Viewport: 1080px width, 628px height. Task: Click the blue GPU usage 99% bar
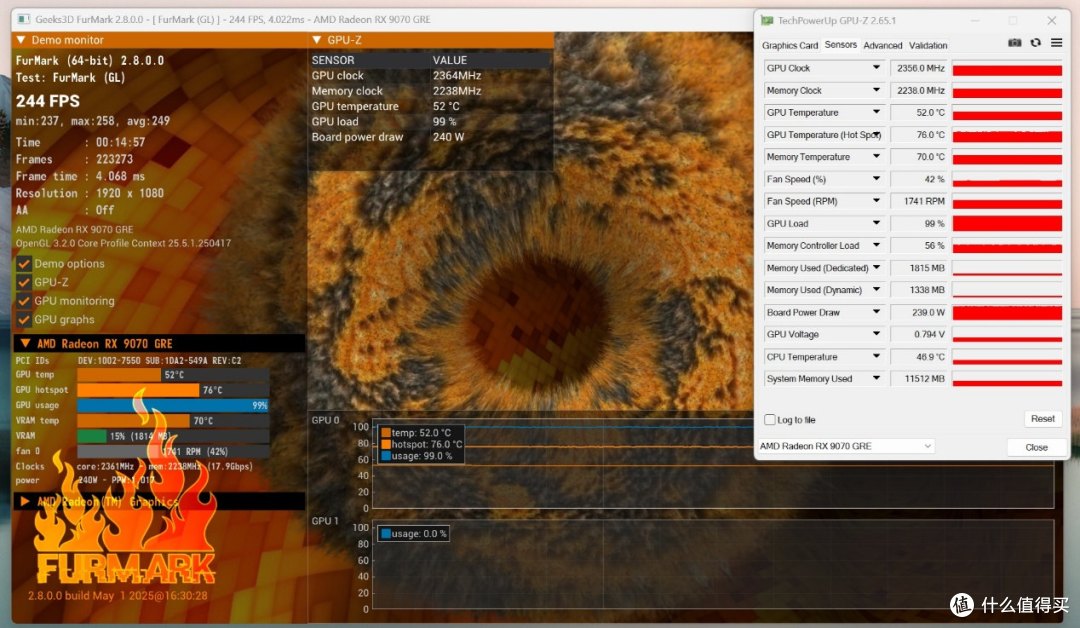click(x=172, y=405)
